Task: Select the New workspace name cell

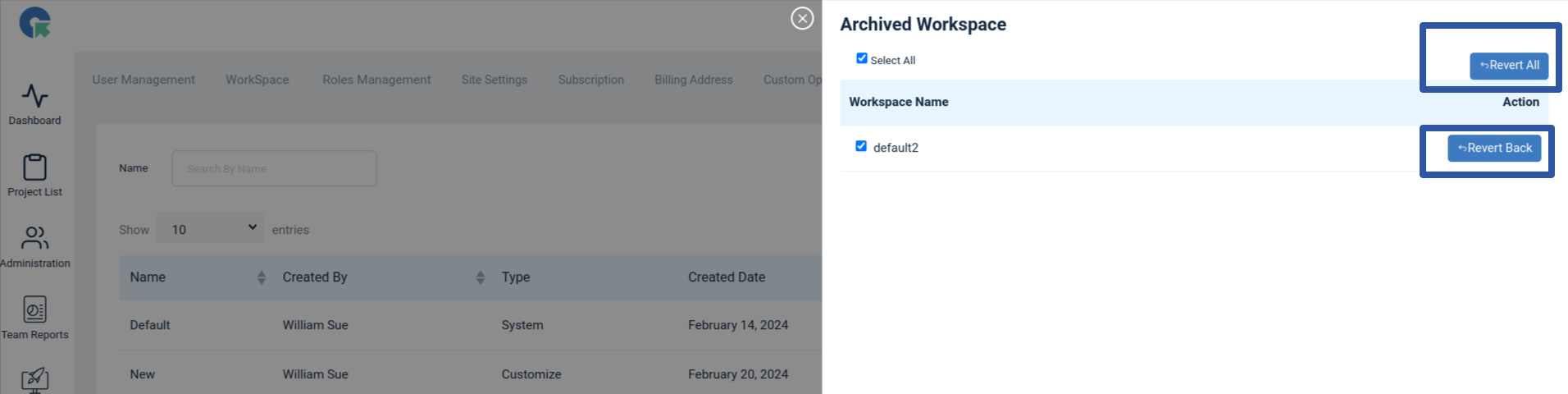Action: click(142, 374)
